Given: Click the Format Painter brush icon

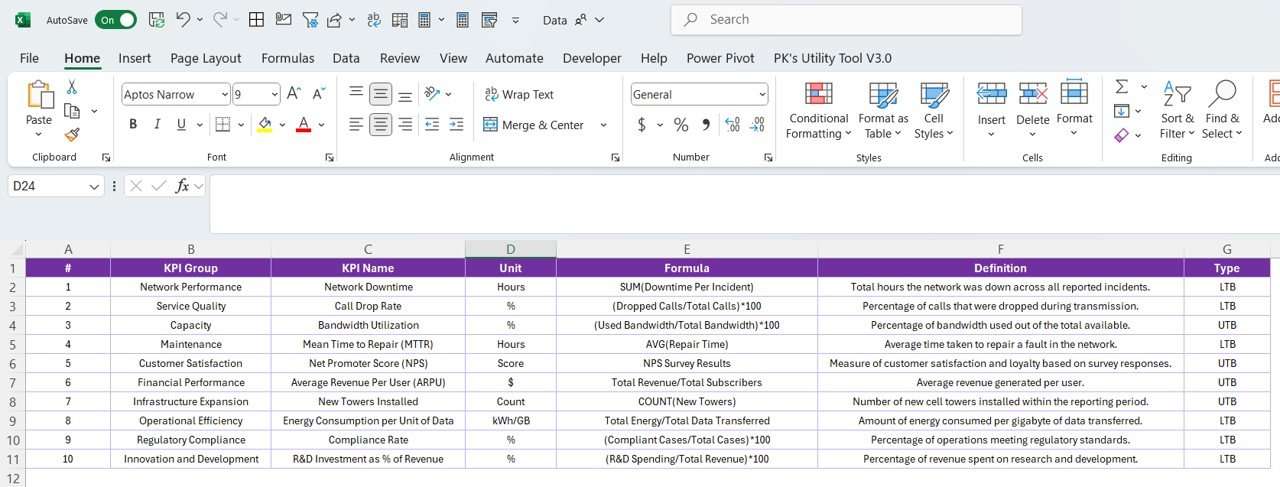Looking at the screenshot, I should (72, 135).
